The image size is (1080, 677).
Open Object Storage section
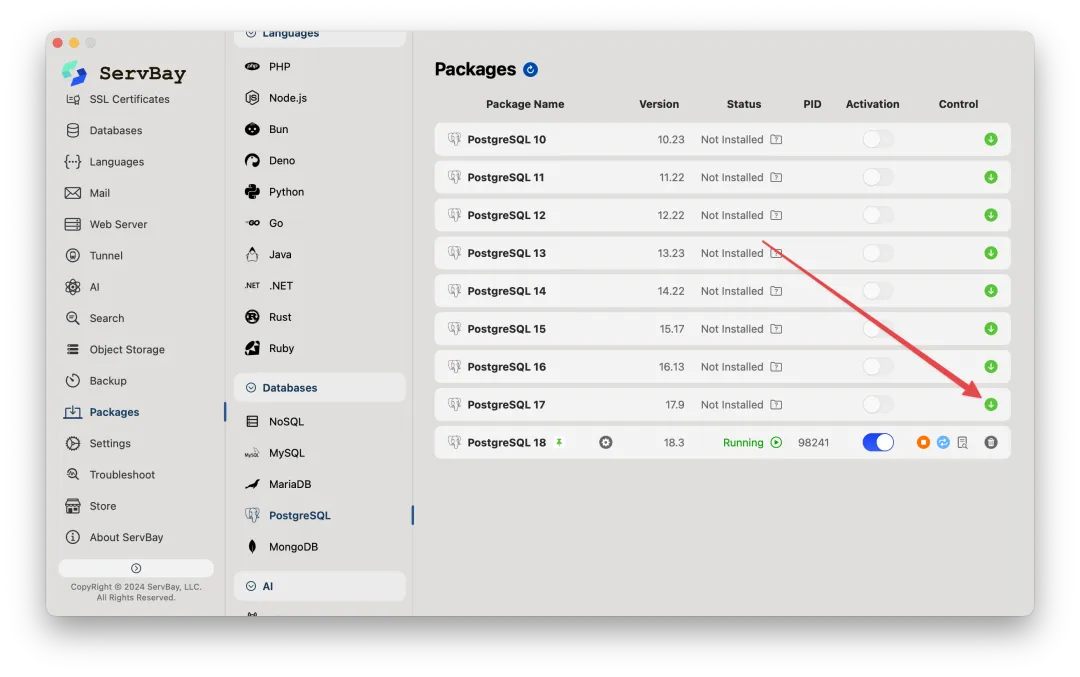[115, 349]
